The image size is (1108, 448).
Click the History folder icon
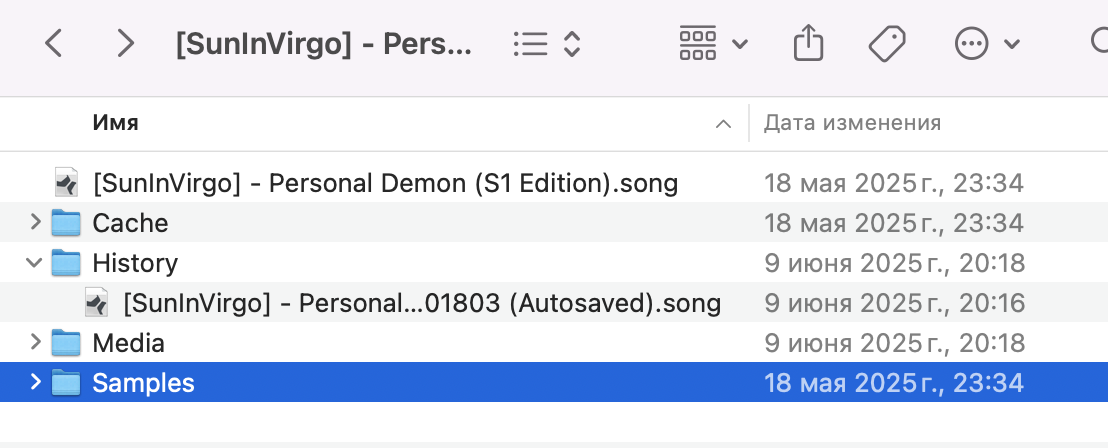(x=66, y=263)
